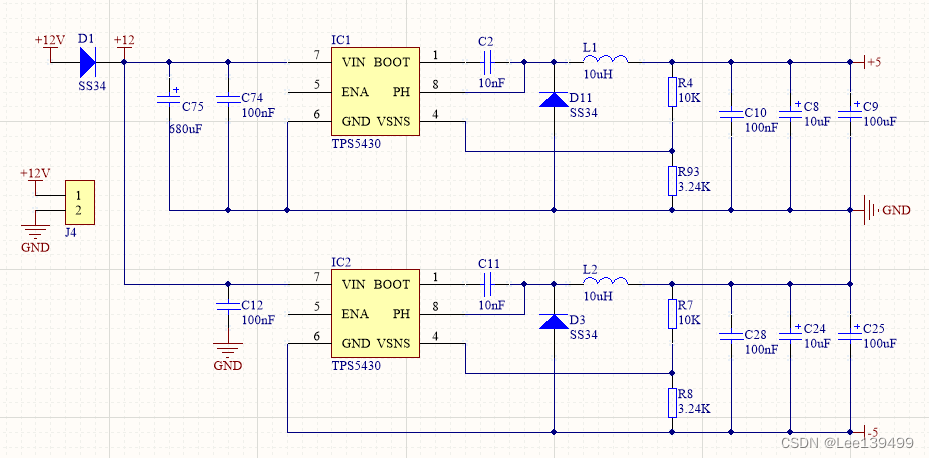This screenshot has width=929, height=458.
Task: Click the IC1 designator text
Action: pyautogui.click(x=341, y=40)
